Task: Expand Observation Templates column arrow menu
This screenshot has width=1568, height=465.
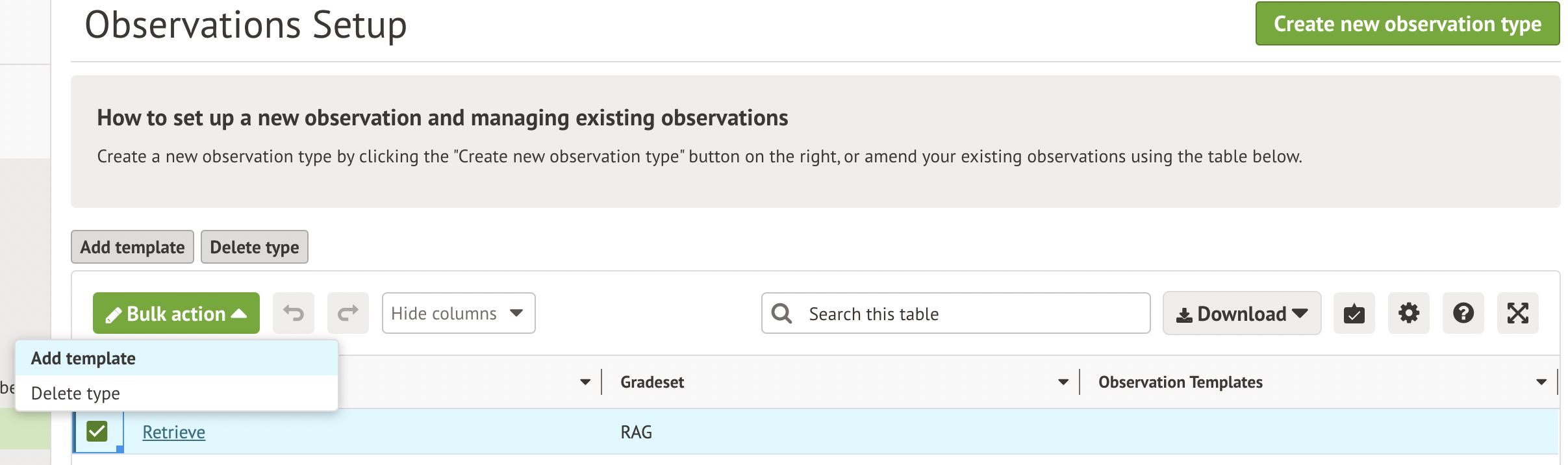Action: (1541, 383)
